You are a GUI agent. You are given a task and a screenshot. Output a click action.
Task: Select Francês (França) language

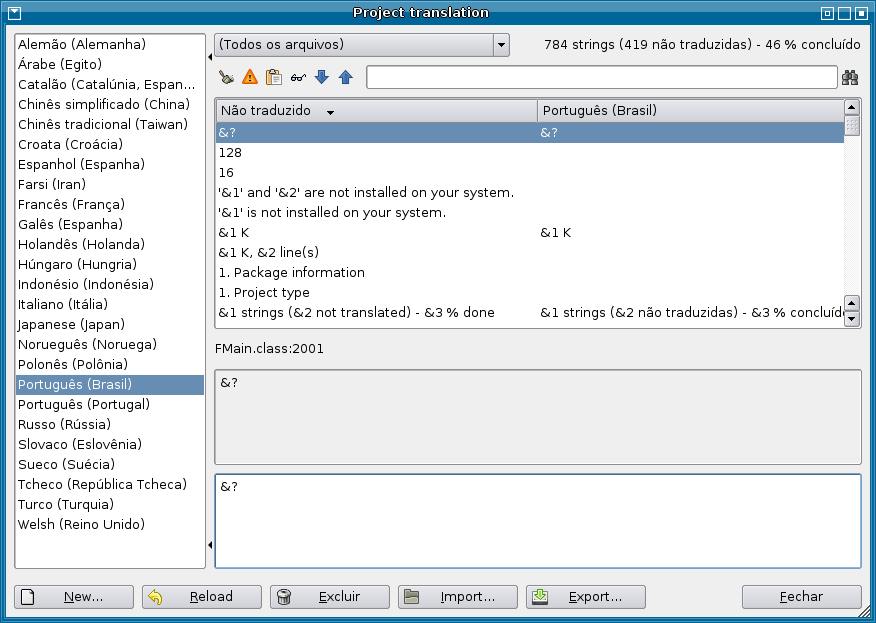(110, 205)
